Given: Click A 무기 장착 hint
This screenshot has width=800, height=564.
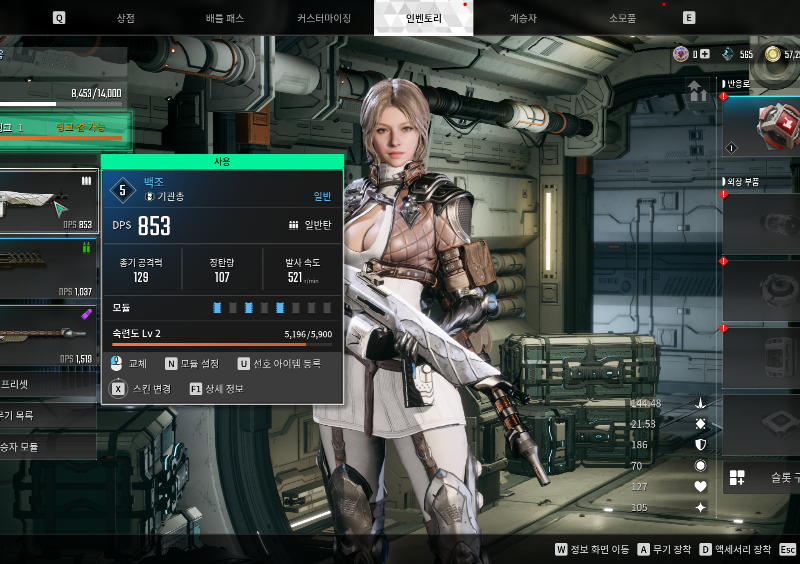Looking at the screenshot, I should click(x=664, y=549).
